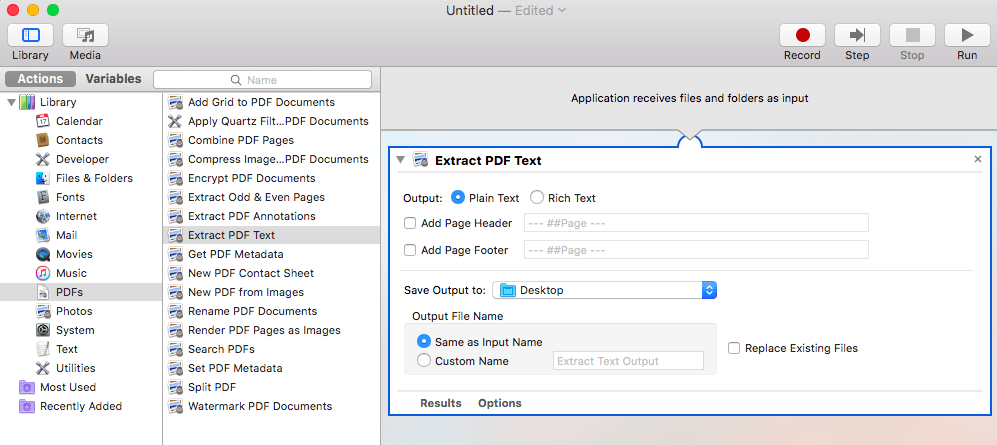The width and height of the screenshot is (997, 445).
Task: Select the Developer category icon
Action: click(x=43, y=159)
